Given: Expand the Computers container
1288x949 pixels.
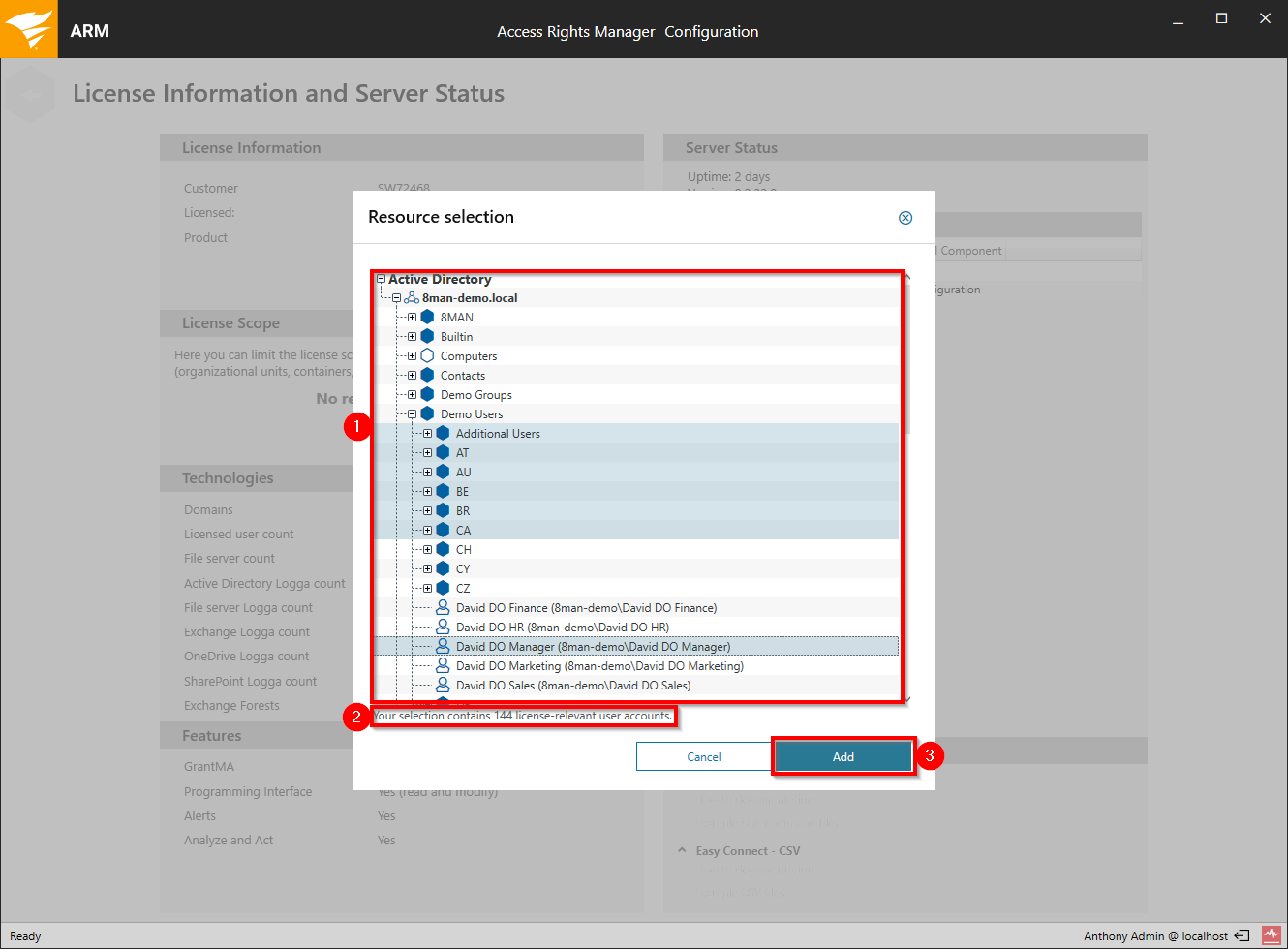Looking at the screenshot, I should (412, 356).
